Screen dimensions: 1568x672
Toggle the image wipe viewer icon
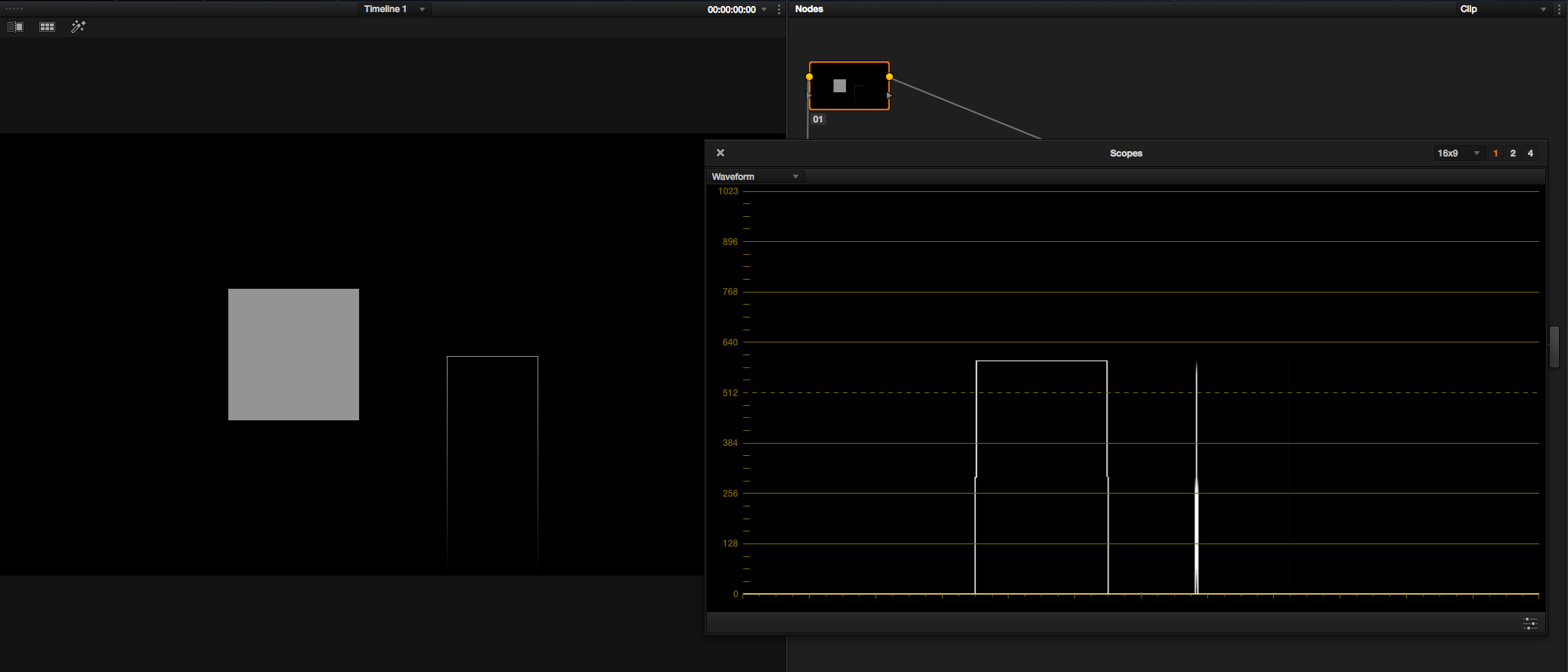(15, 26)
